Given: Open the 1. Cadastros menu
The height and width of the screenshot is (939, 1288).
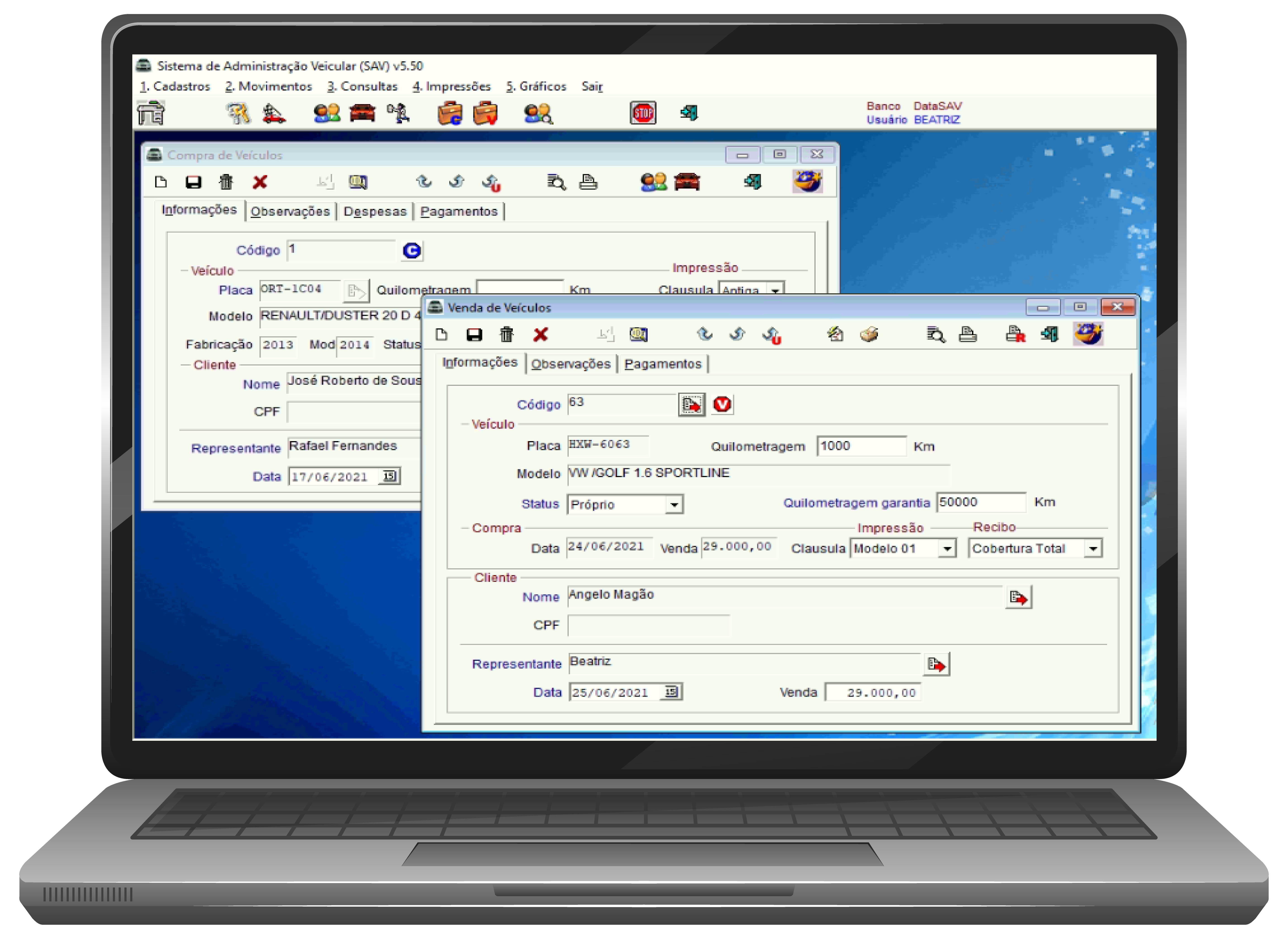Looking at the screenshot, I should (175, 86).
